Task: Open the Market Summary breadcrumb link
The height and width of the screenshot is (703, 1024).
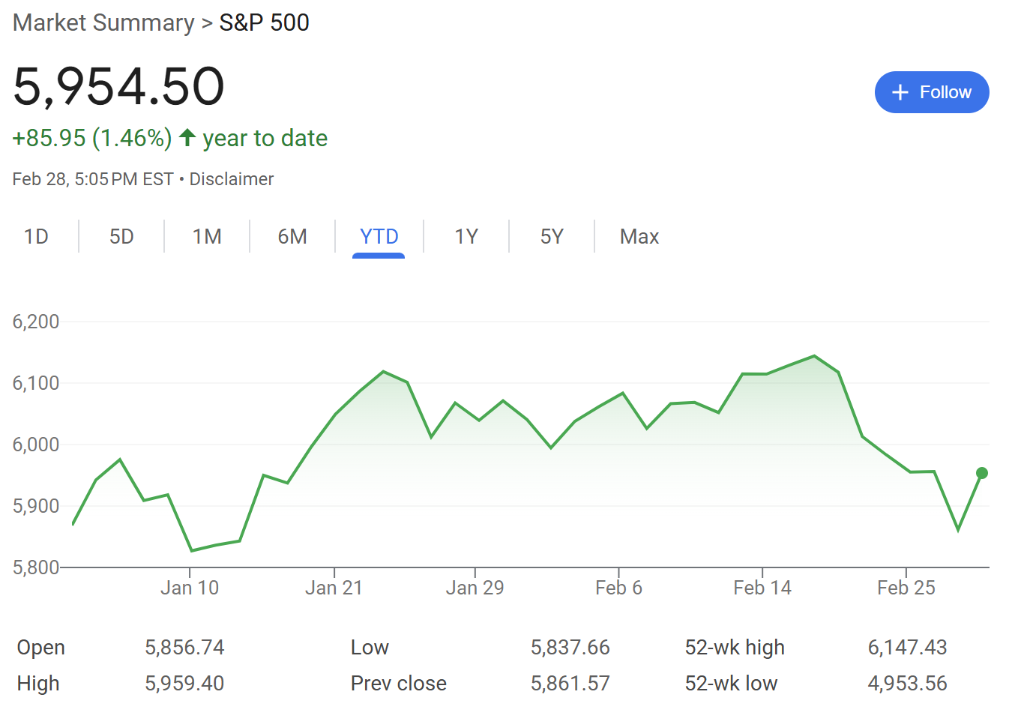Action: tap(103, 23)
